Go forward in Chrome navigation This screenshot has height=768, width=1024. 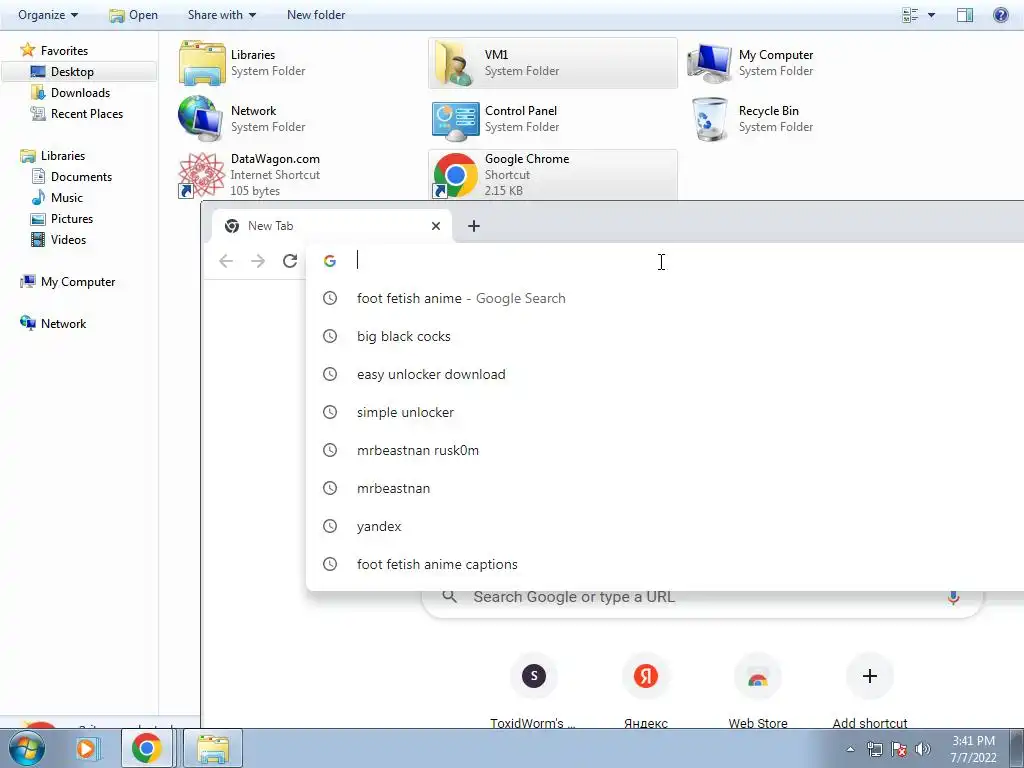[258, 261]
